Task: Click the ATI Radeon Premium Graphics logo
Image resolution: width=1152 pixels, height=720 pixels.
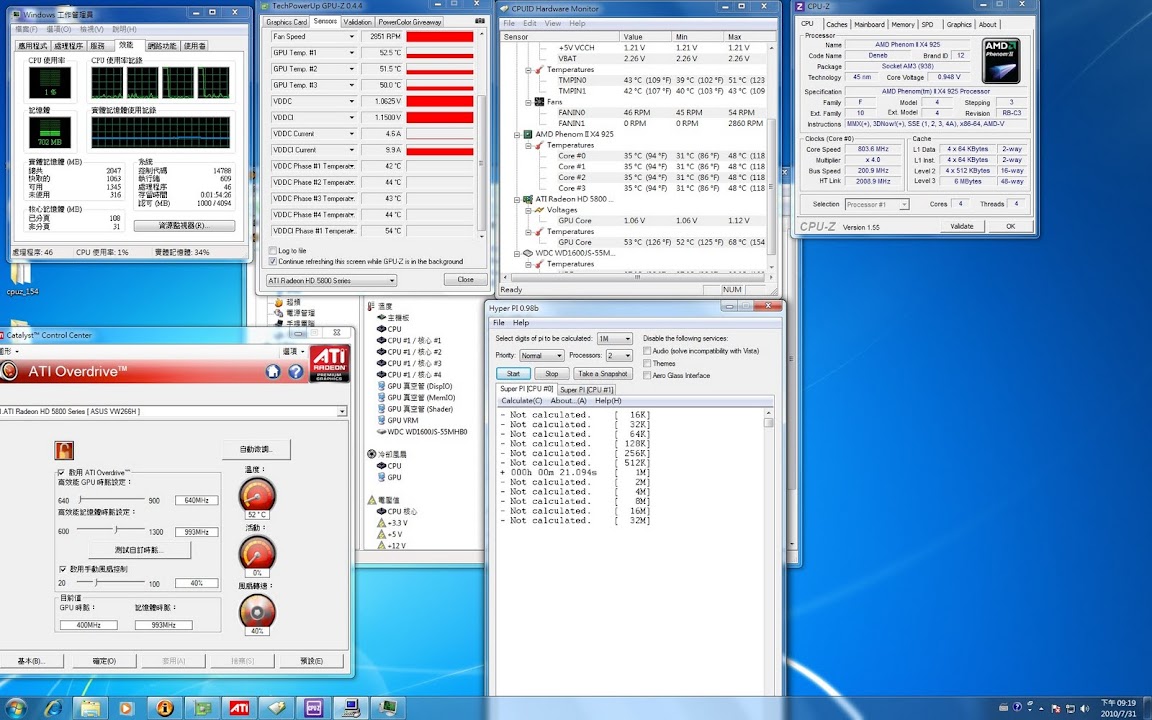Action: (329, 364)
